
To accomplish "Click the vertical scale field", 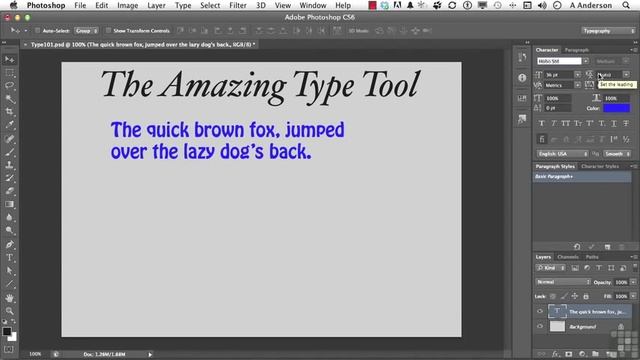I will click(x=558, y=98).
